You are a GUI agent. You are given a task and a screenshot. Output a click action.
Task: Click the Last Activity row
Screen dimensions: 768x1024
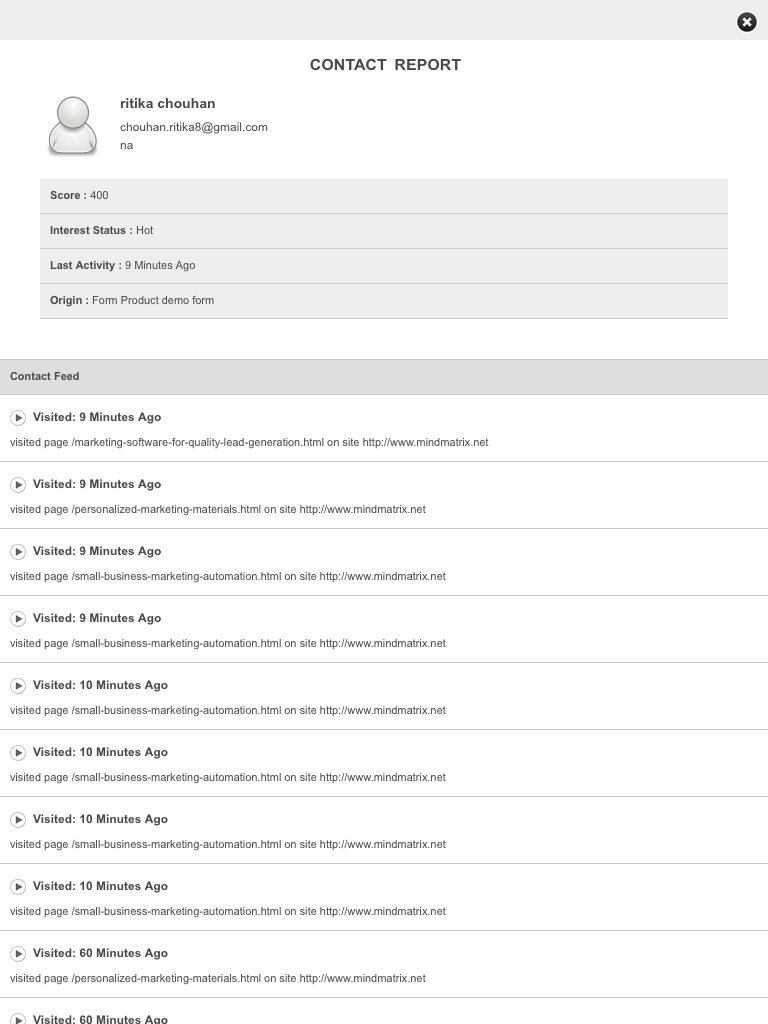click(384, 266)
